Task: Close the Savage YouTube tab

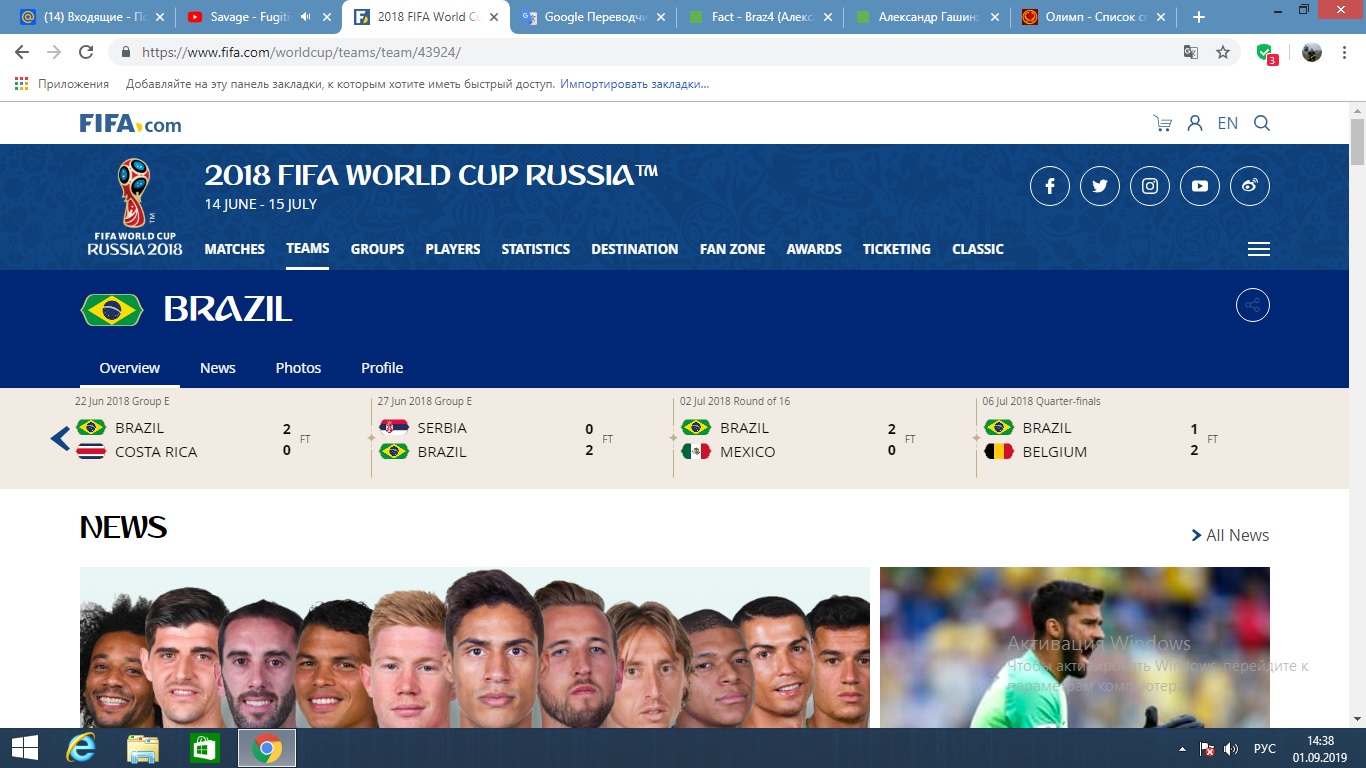Action: click(x=326, y=17)
